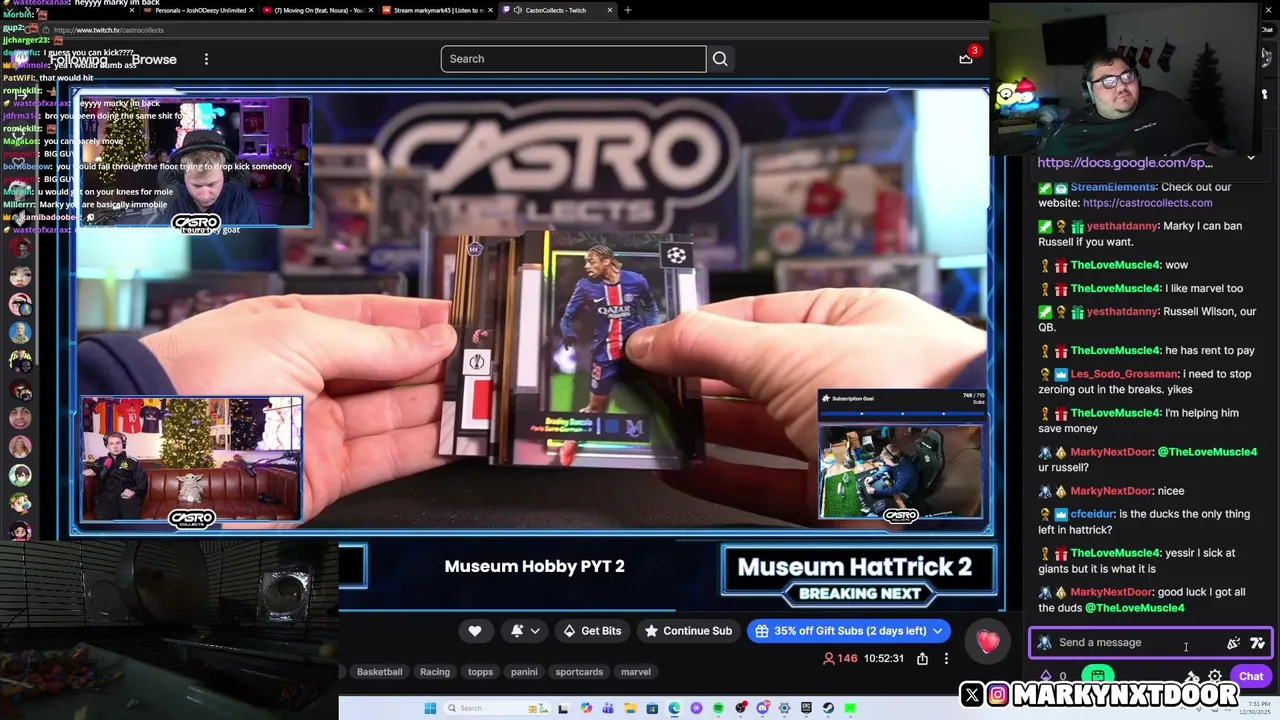Click the share stream icon
Viewport: 1280px width, 720px height.
click(922, 658)
